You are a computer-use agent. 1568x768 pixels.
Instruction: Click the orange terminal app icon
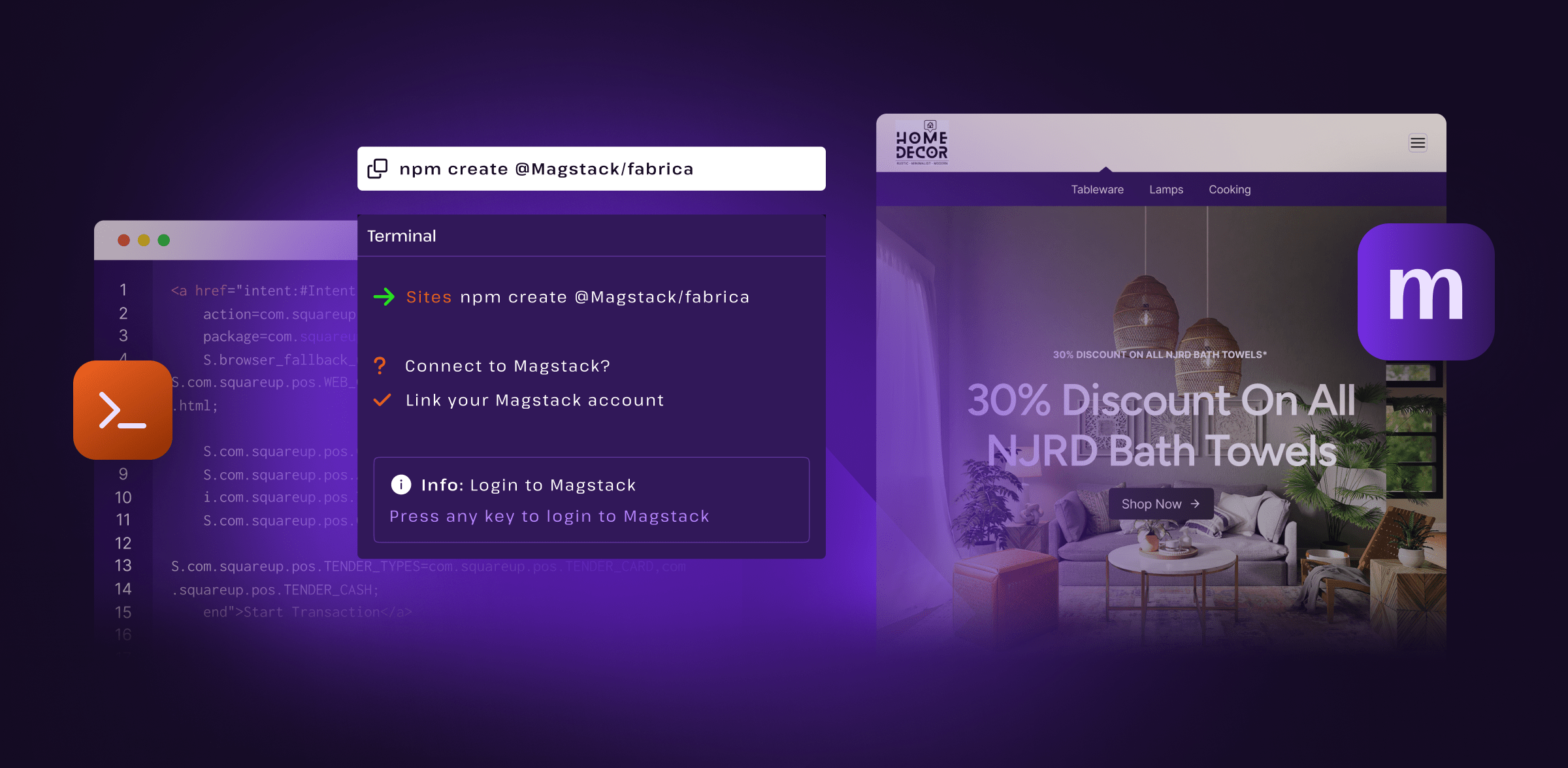tap(123, 410)
